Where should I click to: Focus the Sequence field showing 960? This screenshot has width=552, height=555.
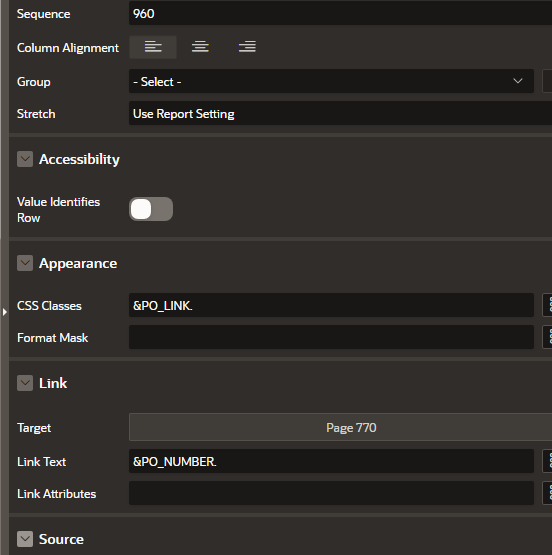(x=340, y=13)
